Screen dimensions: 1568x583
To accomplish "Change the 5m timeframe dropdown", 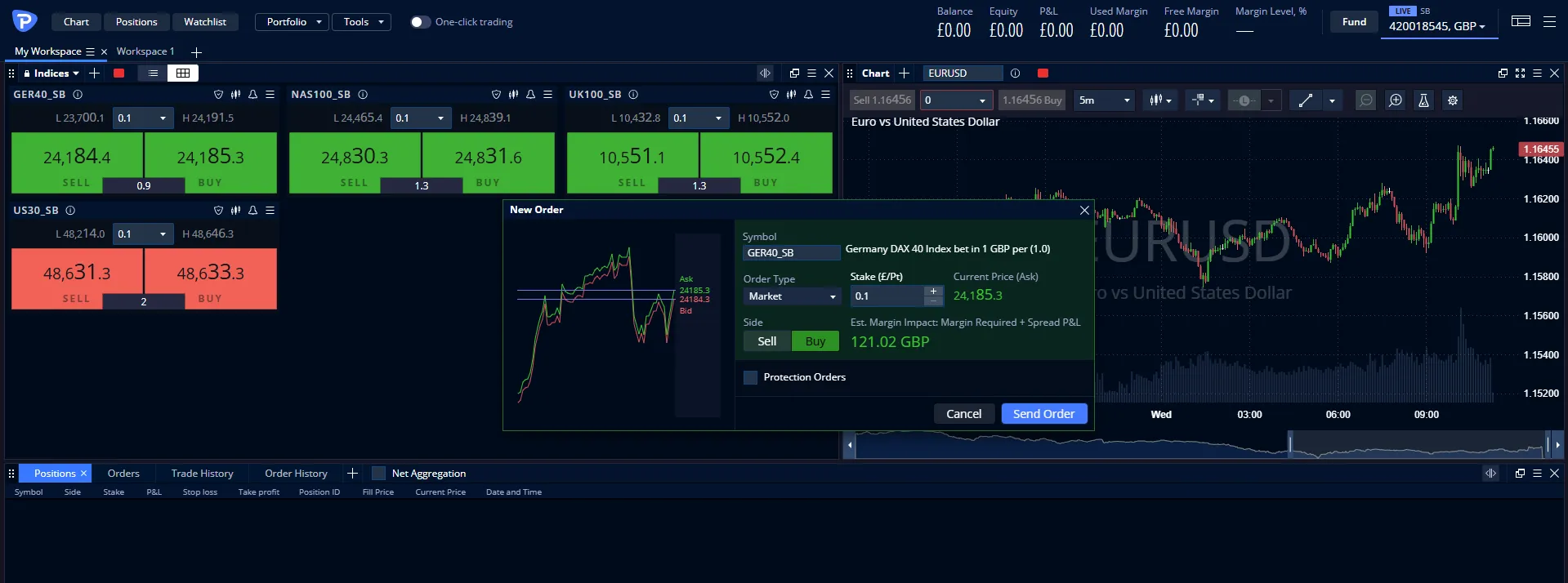I will coord(1105,100).
